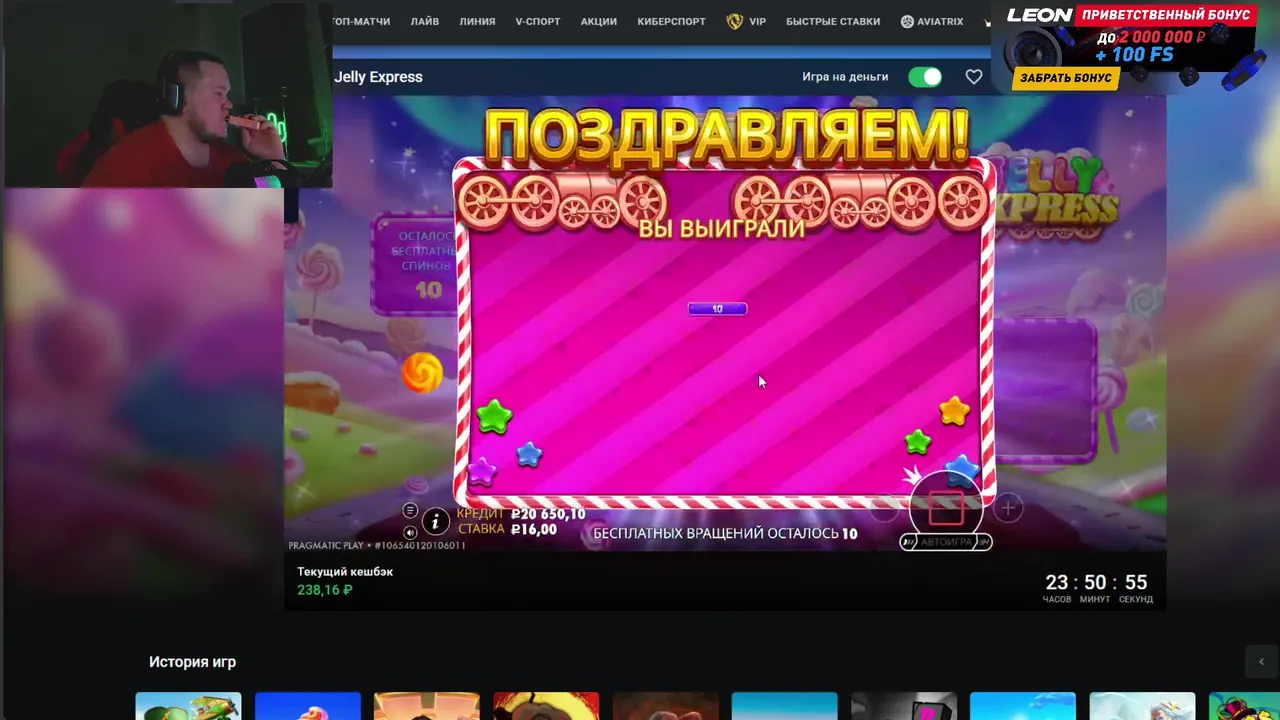Open the Киберспорт section
This screenshot has height=720, width=1280.
(672, 21)
